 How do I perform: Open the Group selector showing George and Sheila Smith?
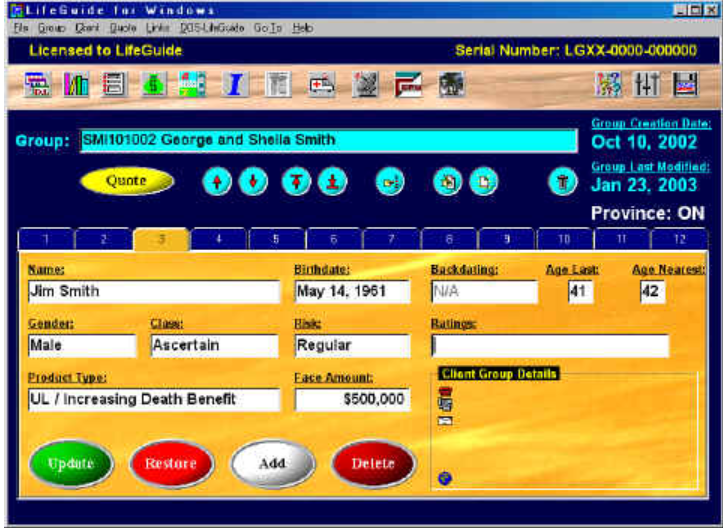point(328,140)
